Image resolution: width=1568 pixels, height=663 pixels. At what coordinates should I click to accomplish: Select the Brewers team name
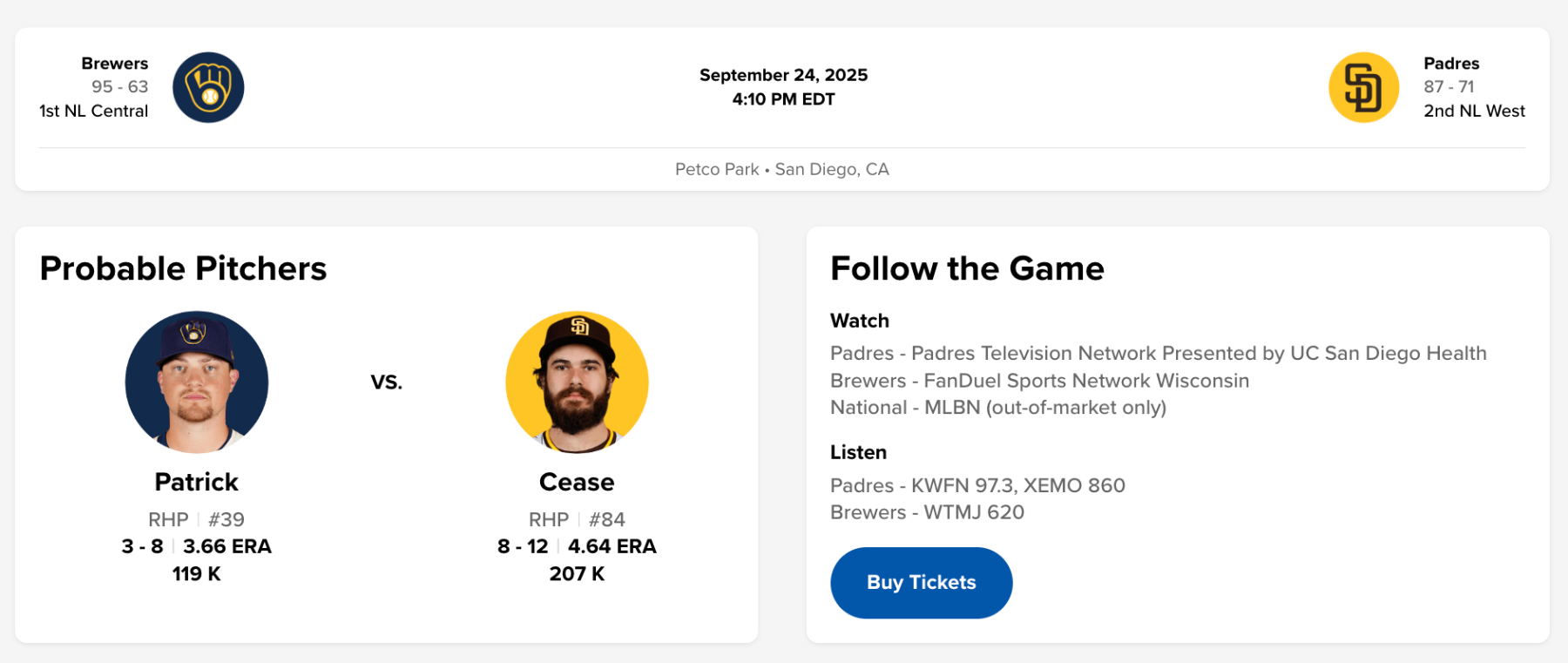[114, 64]
